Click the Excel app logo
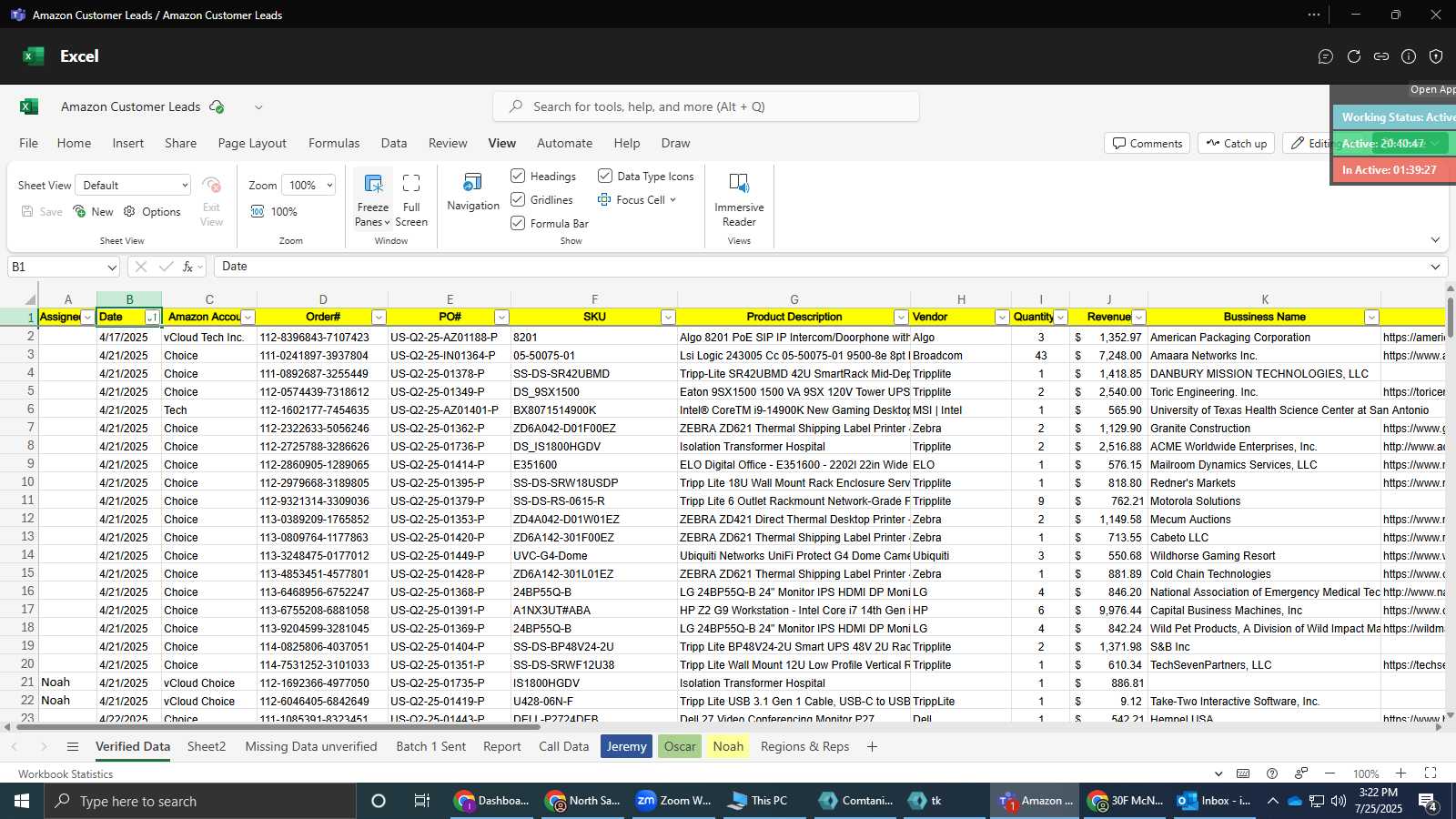 (34, 56)
